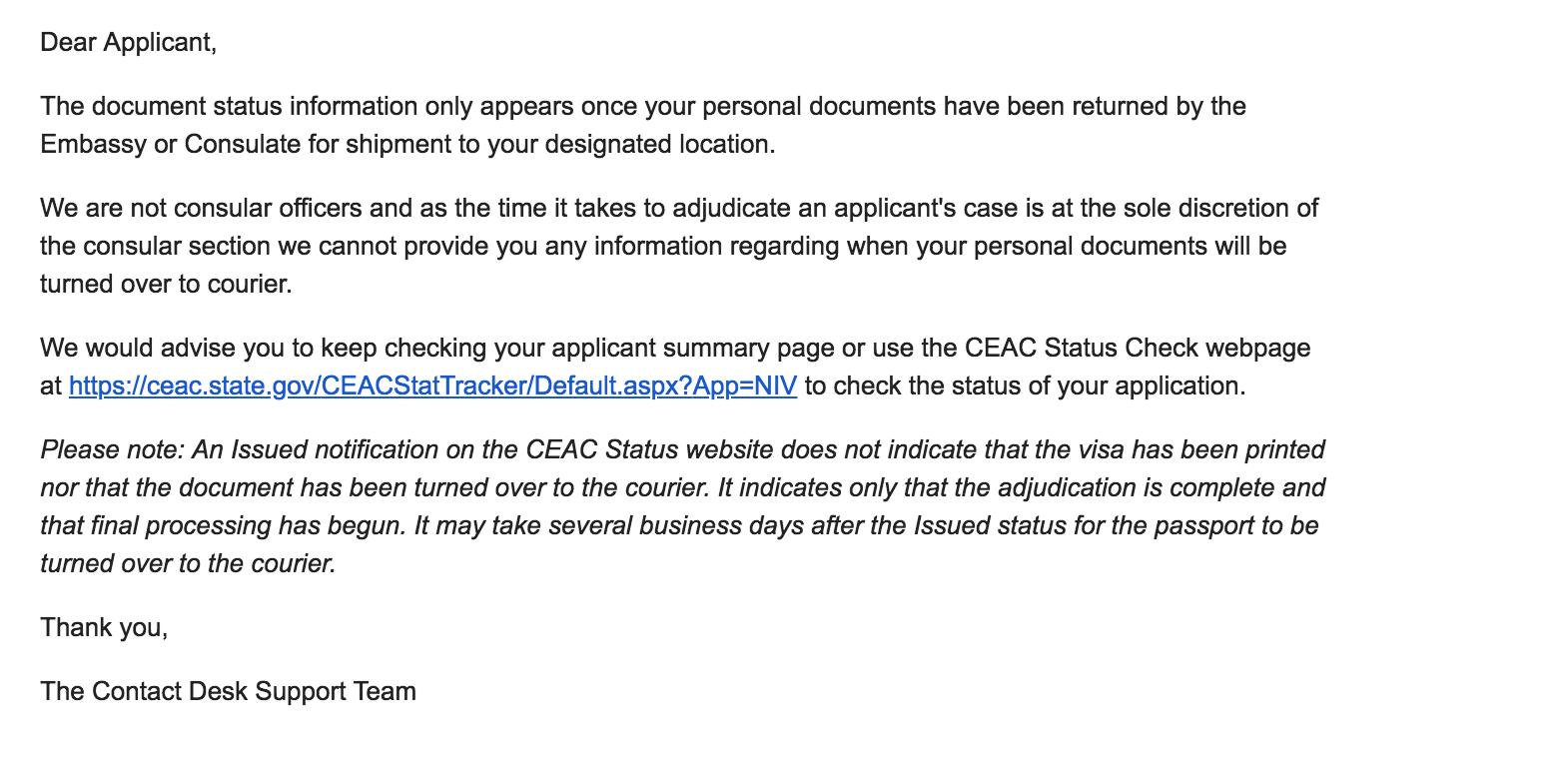The image size is (1568, 769).
Task: Click the line starting 'the consular section we cannot'
Action: [663, 246]
